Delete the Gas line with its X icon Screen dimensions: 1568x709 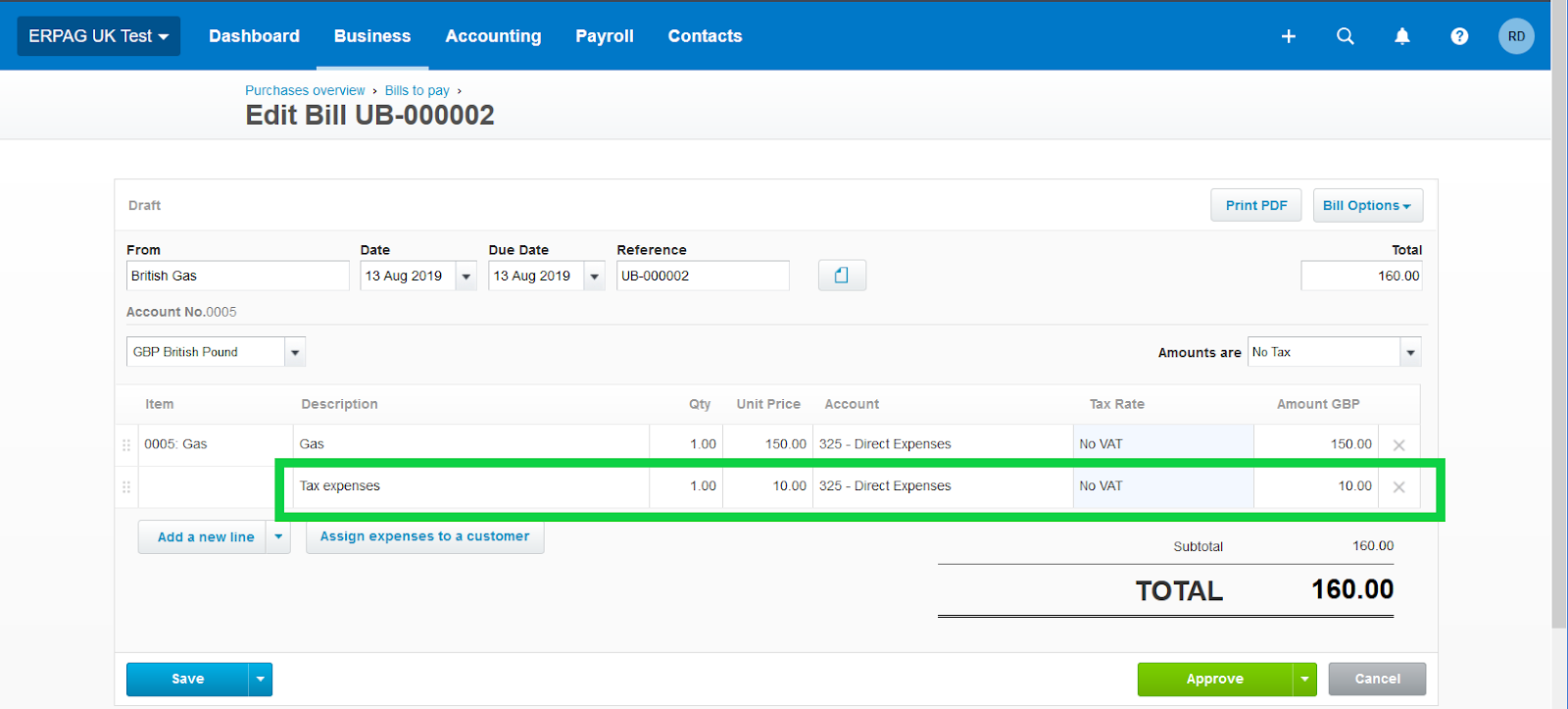1398,445
